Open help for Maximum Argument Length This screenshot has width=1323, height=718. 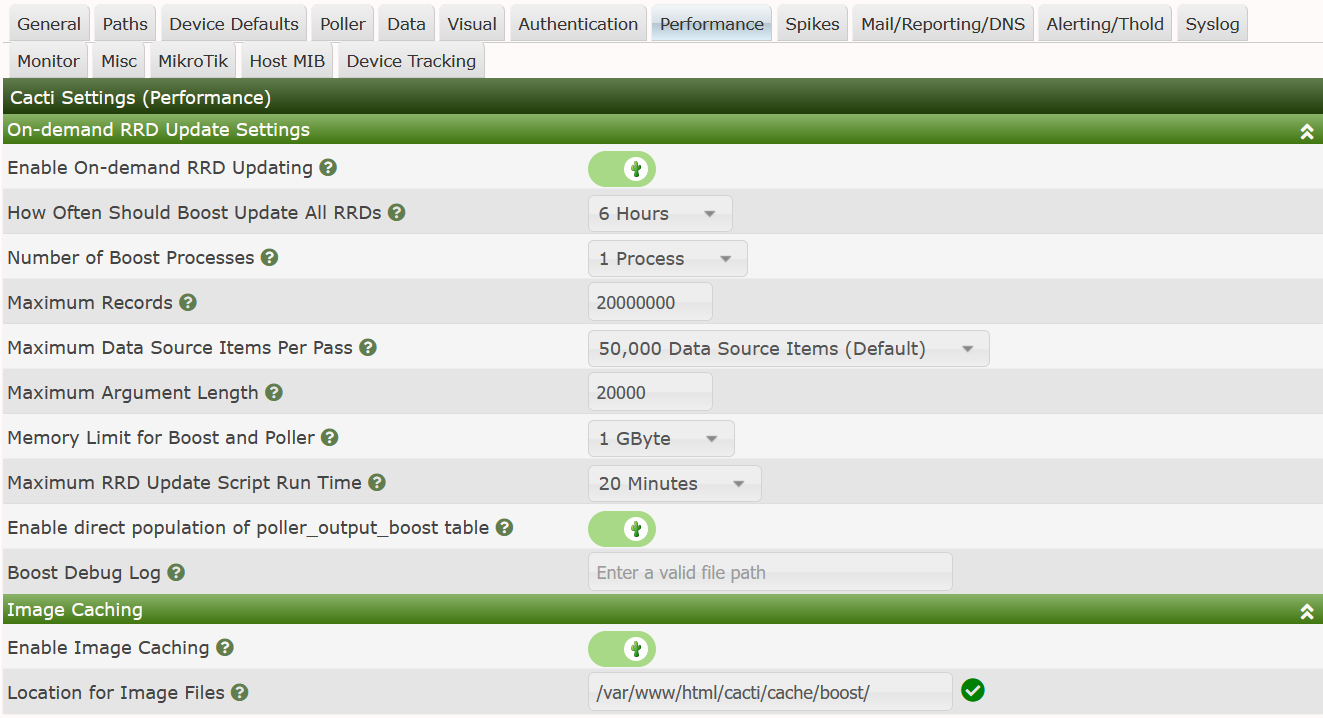pyautogui.click(x=273, y=393)
